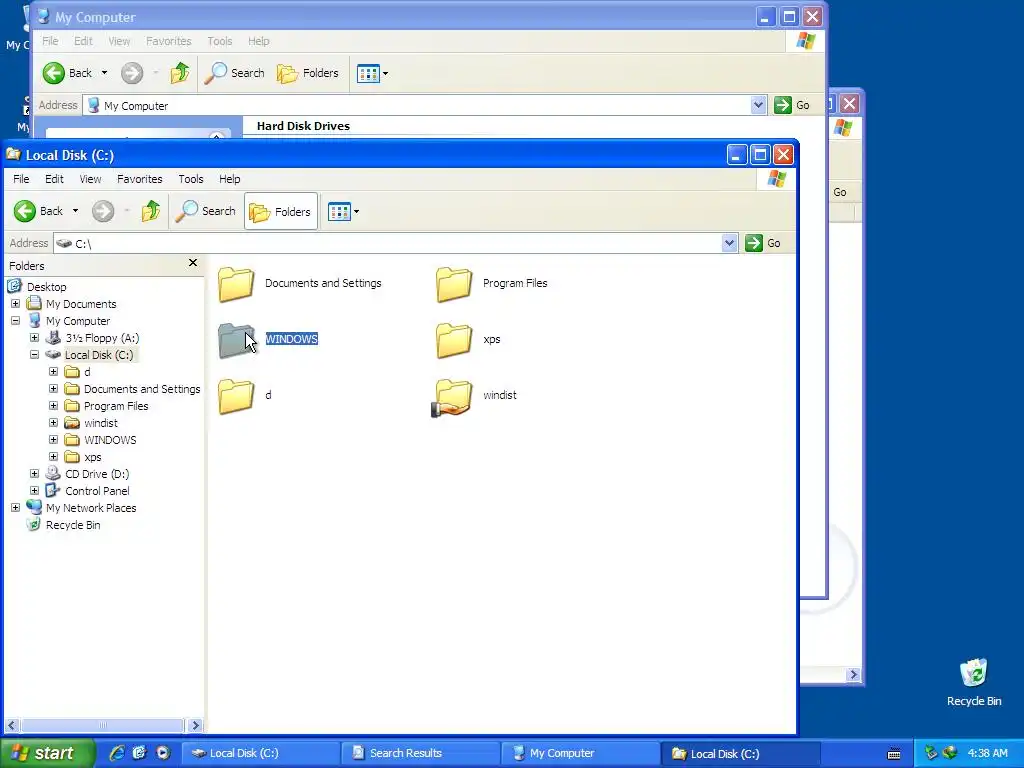The image size is (1024, 768).
Task: Open File menu in Local Disk window
Action: [x=21, y=179]
